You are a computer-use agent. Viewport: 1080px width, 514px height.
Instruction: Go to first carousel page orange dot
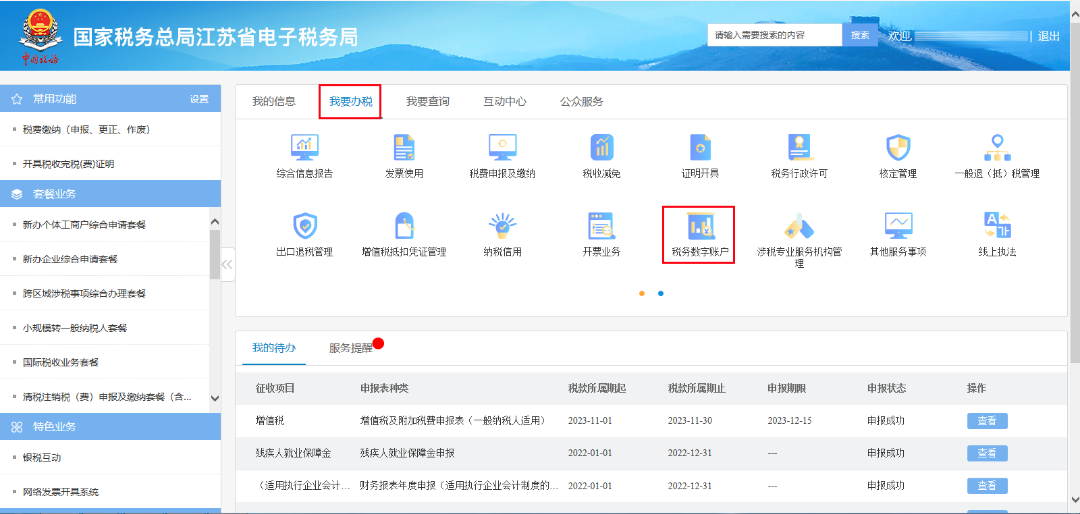tap(642, 294)
